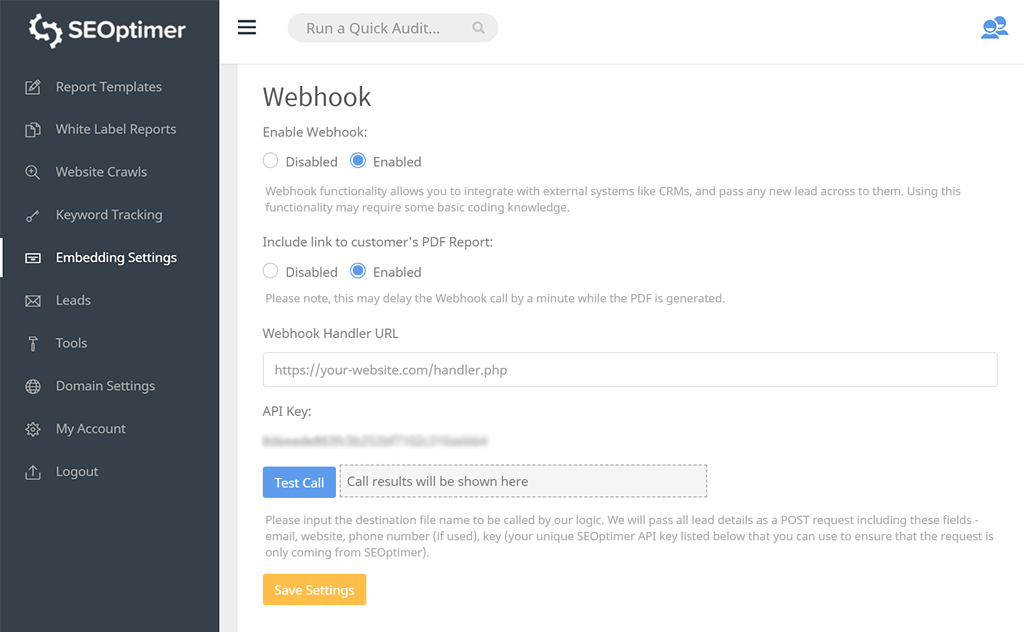Viewport: 1024px width, 632px height.
Task: Click the SEOptimer logo
Action: click(x=108, y=30)
